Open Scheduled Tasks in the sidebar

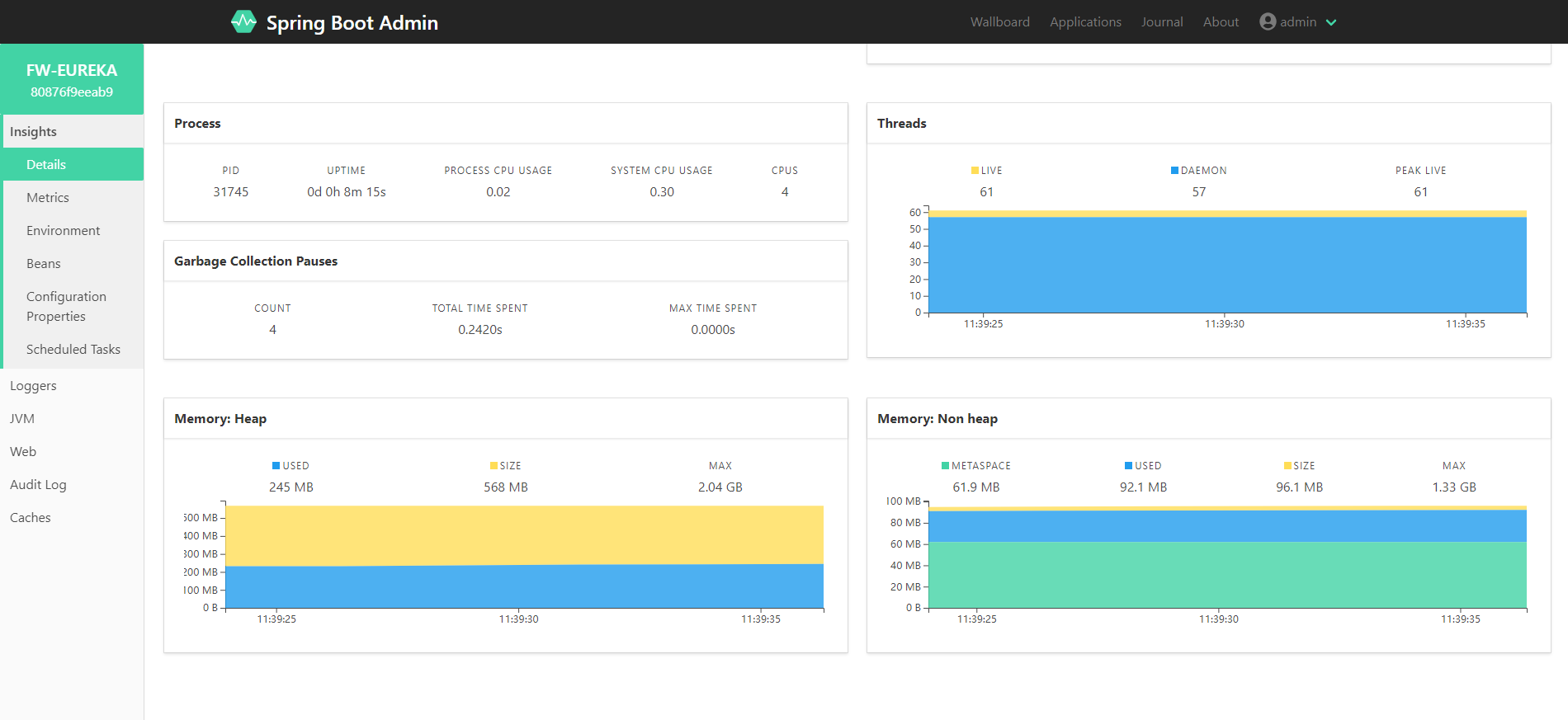(x=73, y=349)
